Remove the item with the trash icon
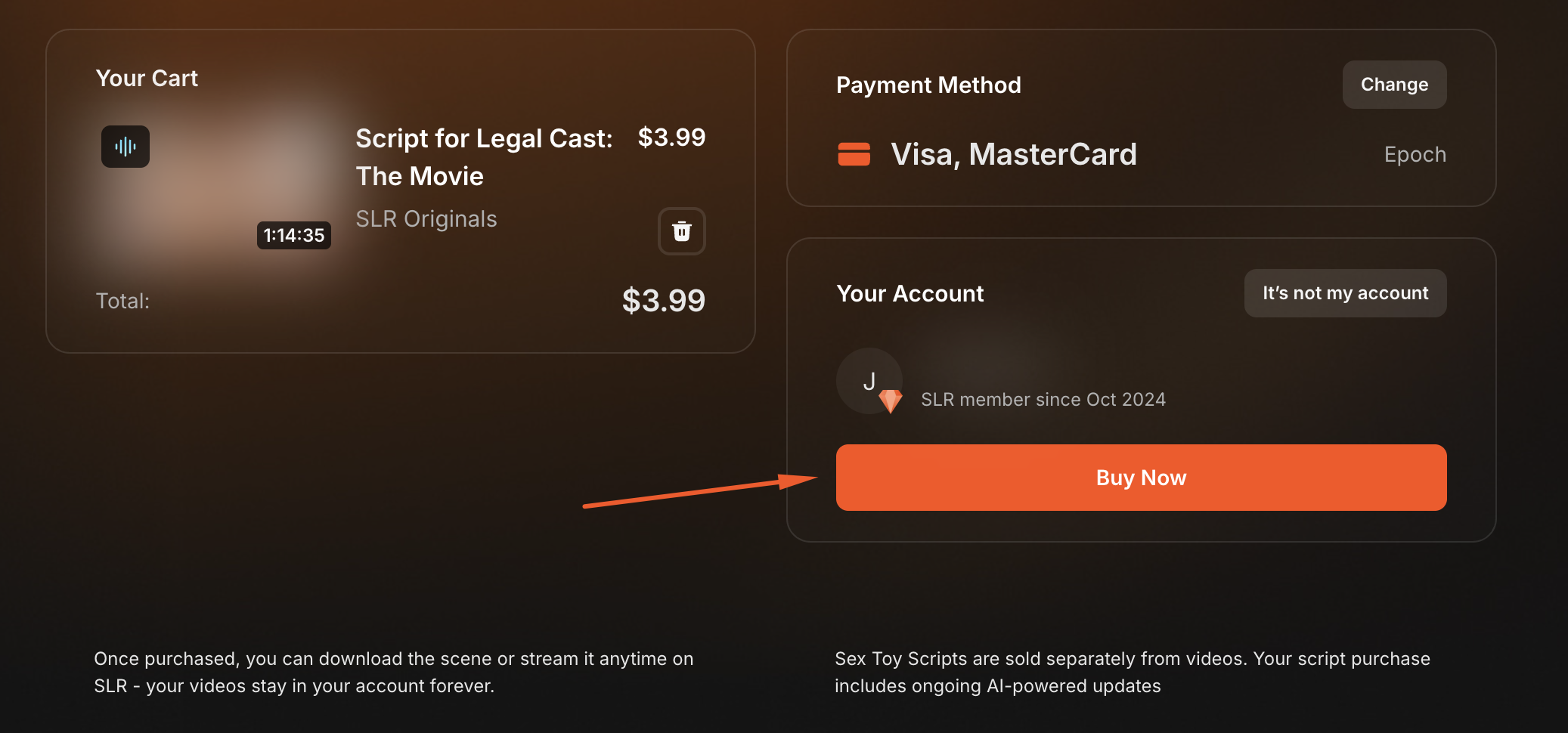This screenshot has height=733, width=1568. point(681,231)
